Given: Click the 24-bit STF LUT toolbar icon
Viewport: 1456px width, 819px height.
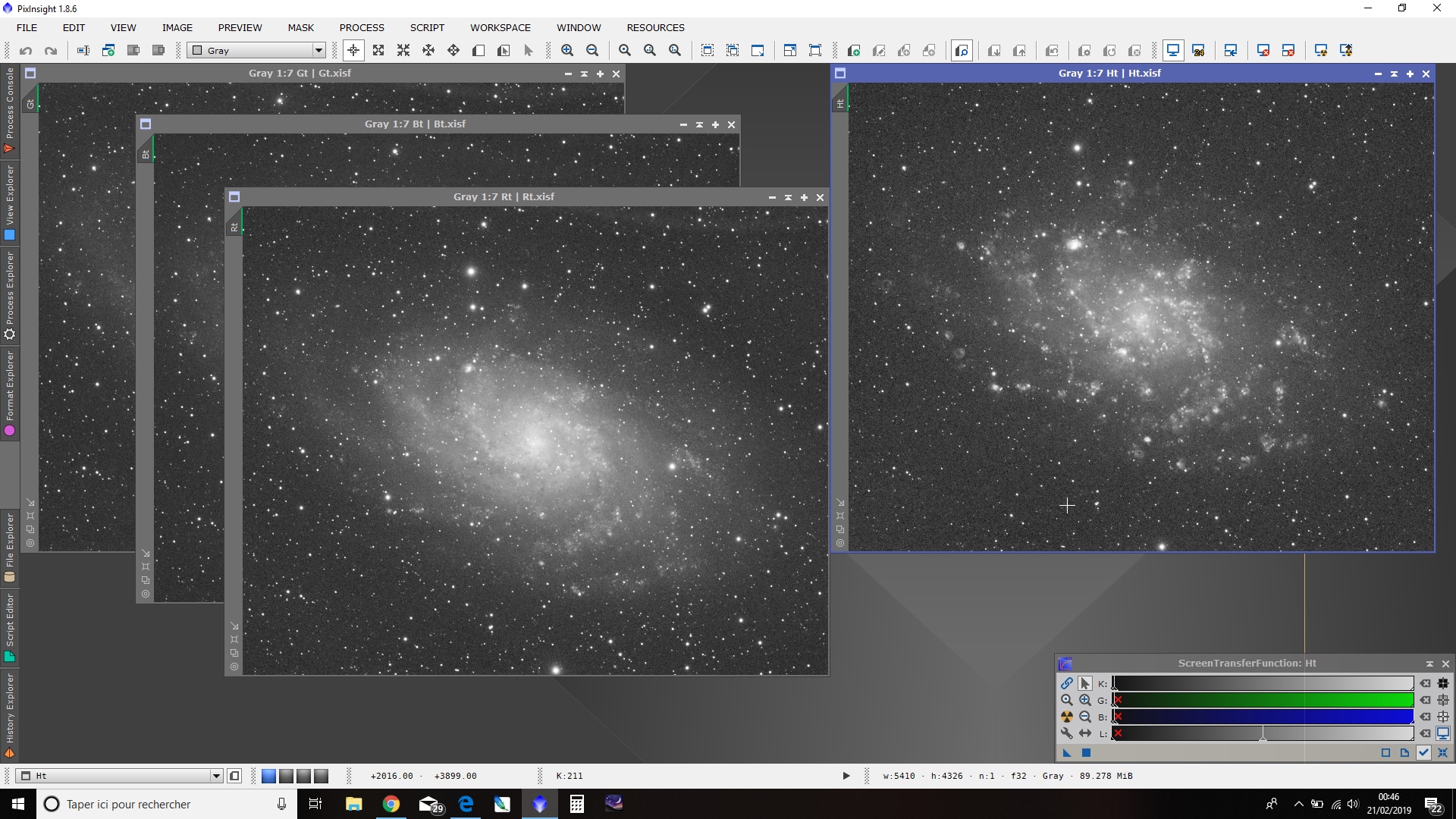Looking at the screenshot, I should click(x=1198, y=51).
